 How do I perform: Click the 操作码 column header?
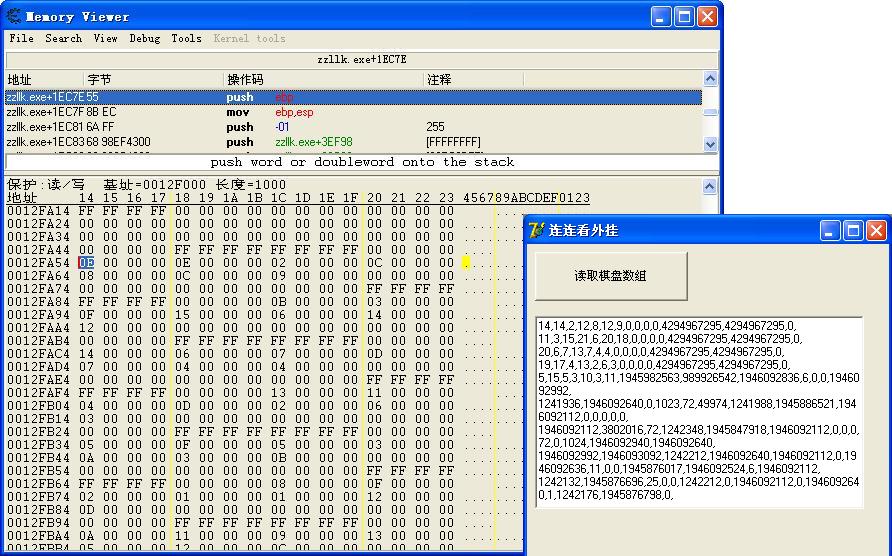[323, 80]
